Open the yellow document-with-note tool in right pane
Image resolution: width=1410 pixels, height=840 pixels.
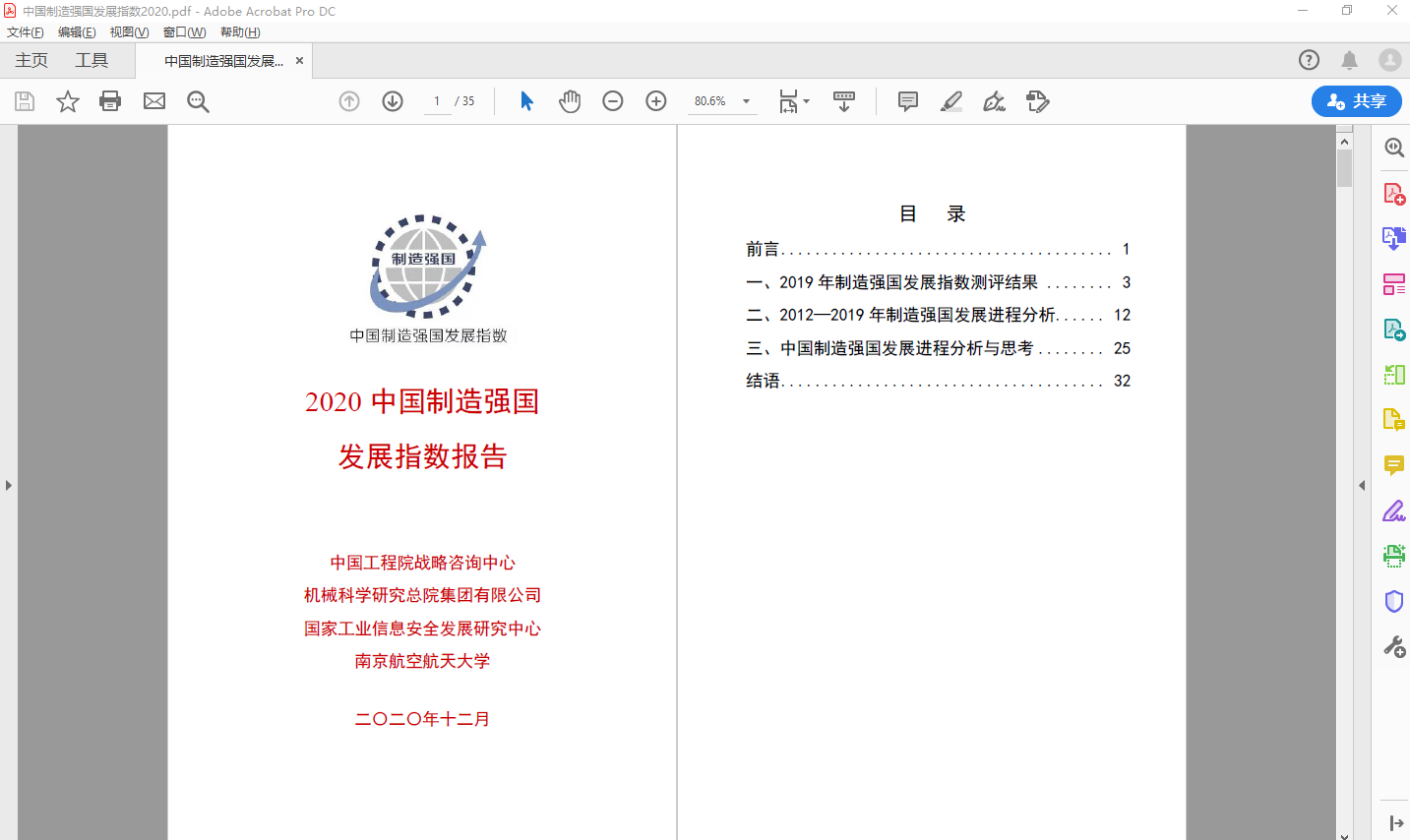tap(1394, 420)
